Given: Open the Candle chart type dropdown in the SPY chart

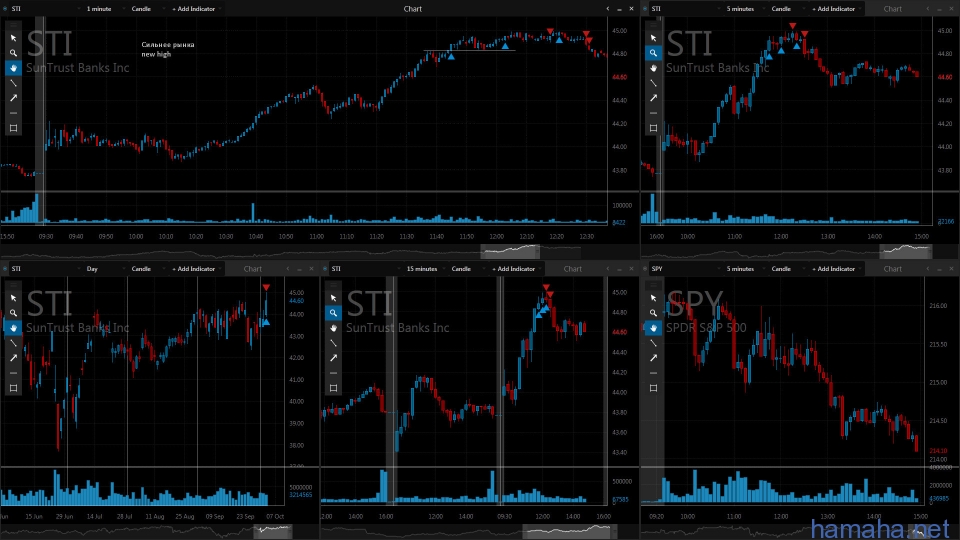Looking at the screenshot, I should tap(786, 269).
